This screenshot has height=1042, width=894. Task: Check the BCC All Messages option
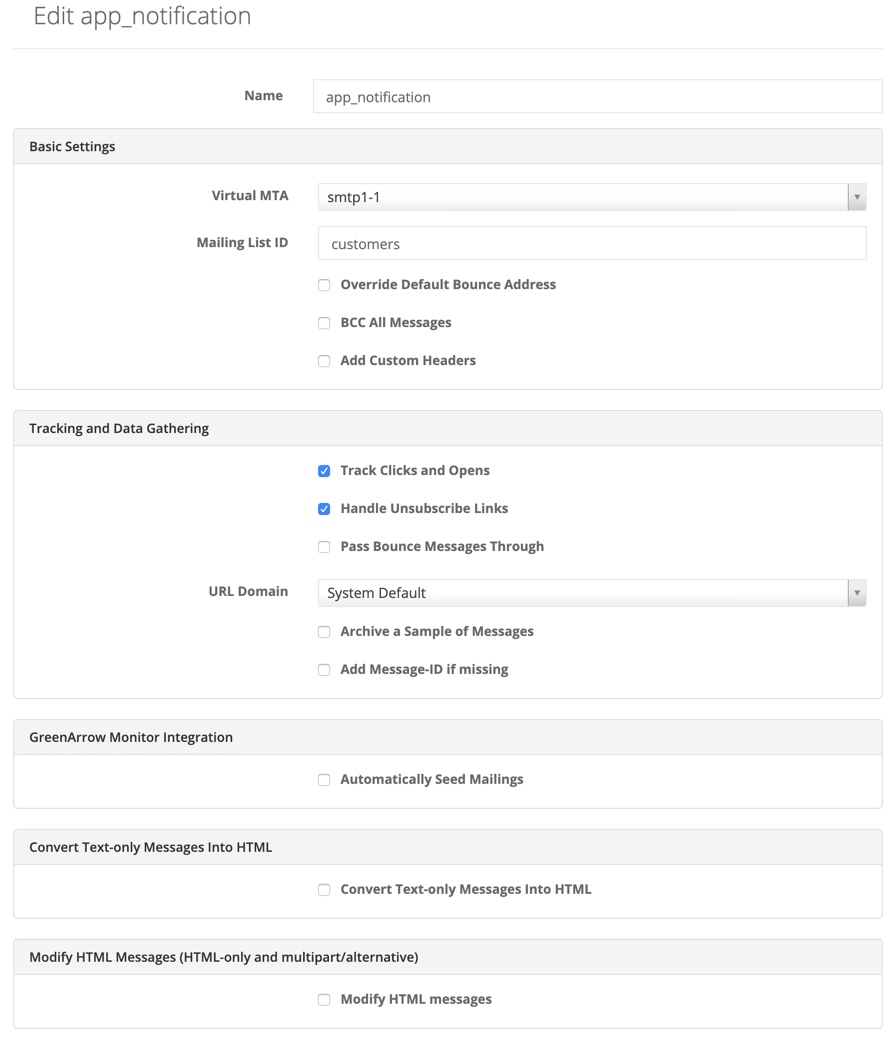(x=324, y=323)
